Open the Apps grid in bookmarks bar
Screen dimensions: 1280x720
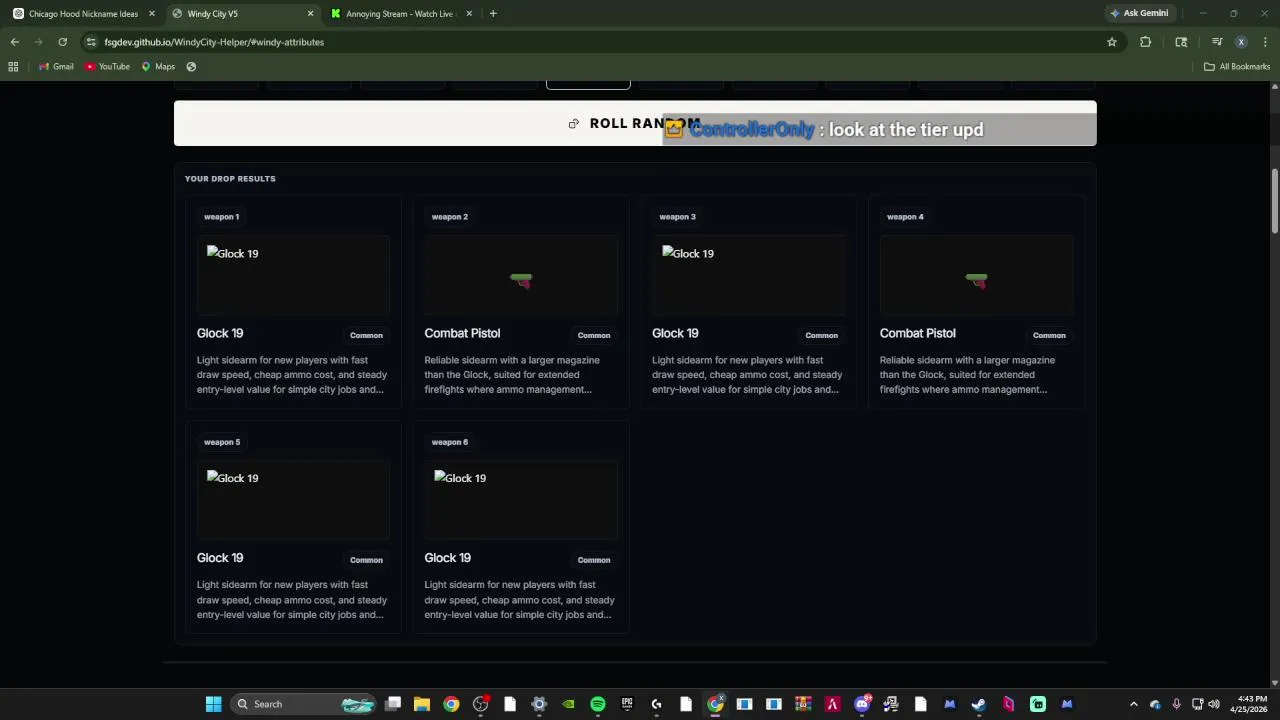coord(13,67)
